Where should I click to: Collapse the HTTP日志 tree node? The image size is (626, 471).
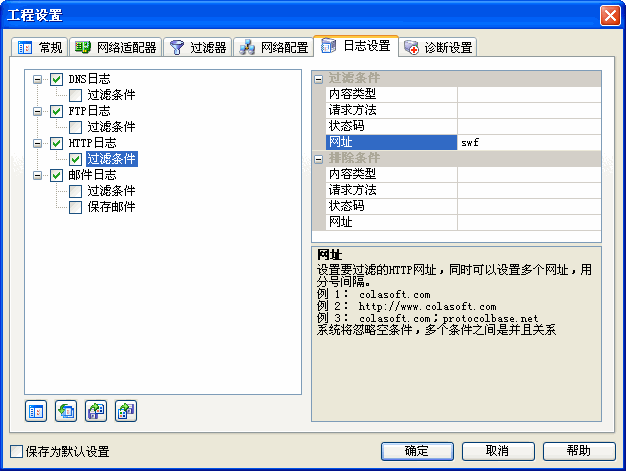point(37,143)
